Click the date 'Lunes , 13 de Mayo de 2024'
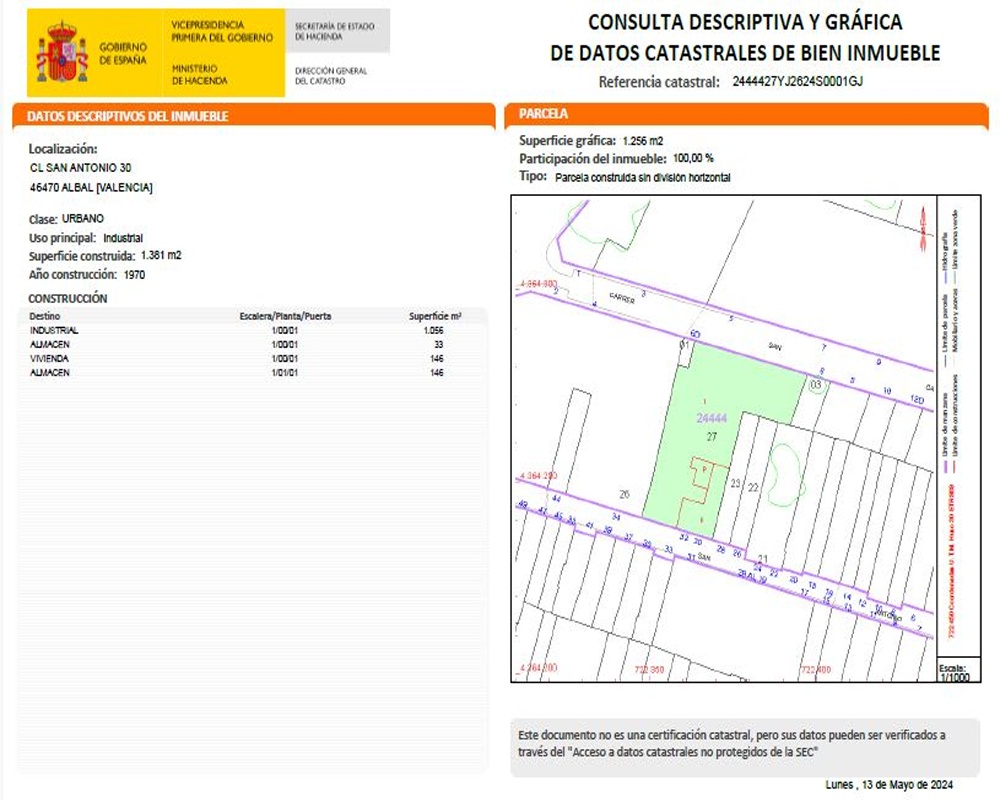Image resolution: width=1000 pixels, height=800 pixels. [x=889, y=785]
